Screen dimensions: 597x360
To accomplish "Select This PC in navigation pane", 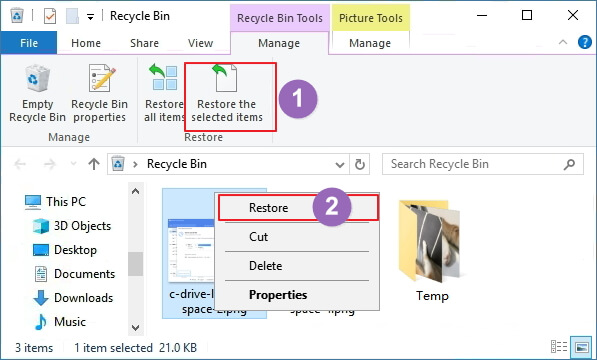I will (56, 202).
